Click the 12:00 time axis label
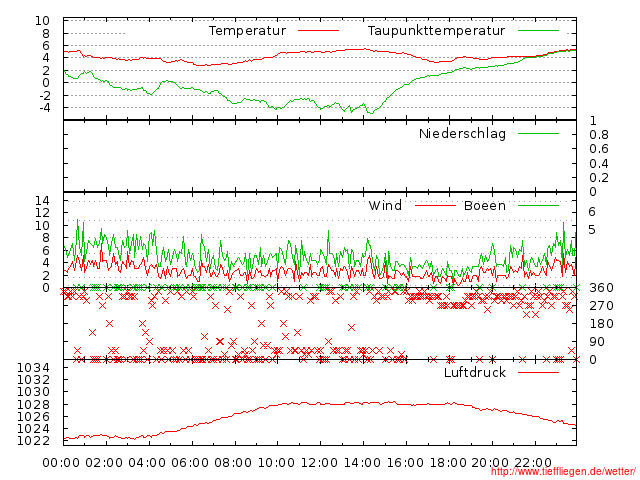The height and width of the screenshot is (480, 640). (319, 463)
